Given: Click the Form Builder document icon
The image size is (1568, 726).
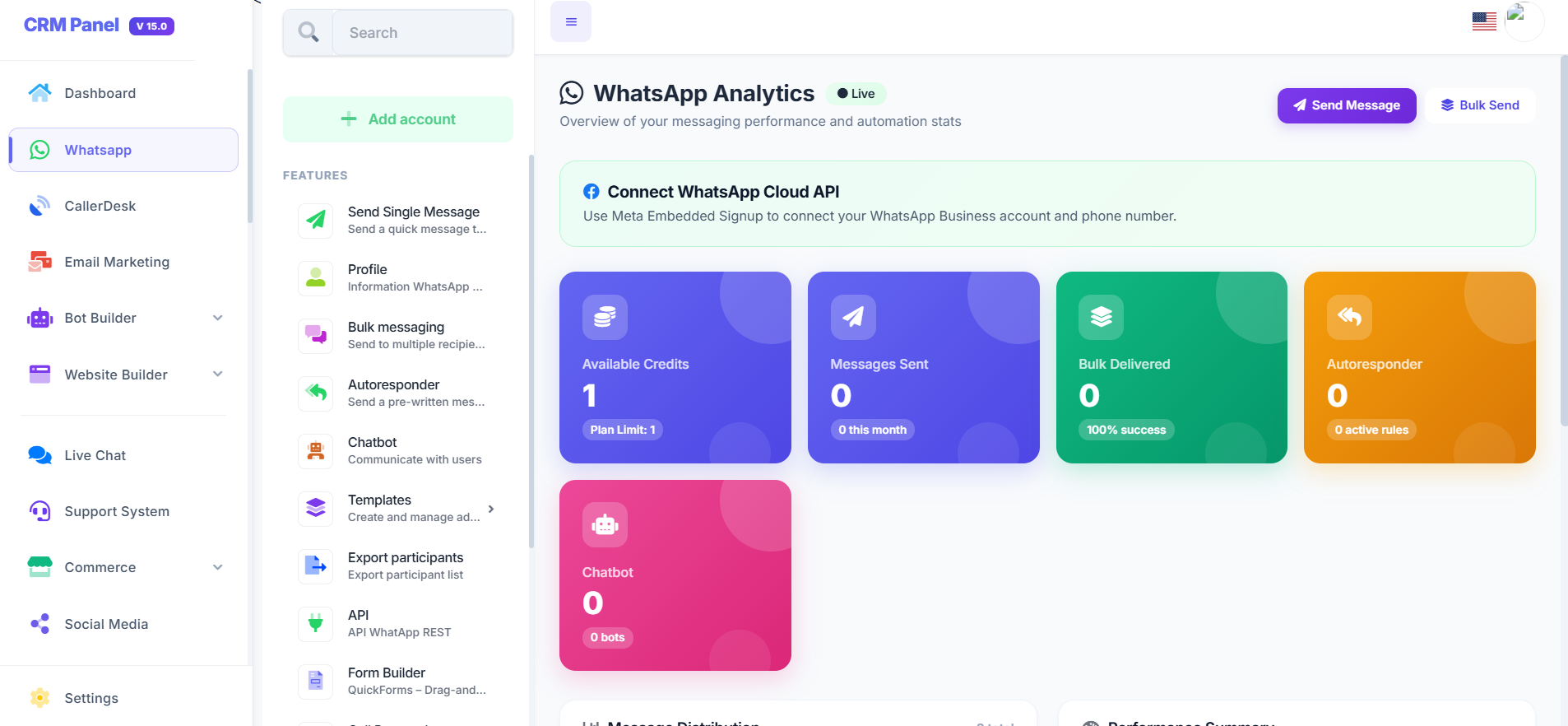Looking at the screenshot, I should tap(316, 682).
